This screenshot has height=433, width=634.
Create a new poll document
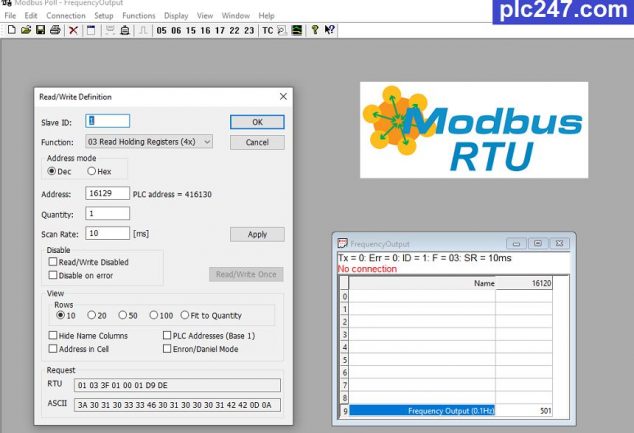click(x=12, y=30)
